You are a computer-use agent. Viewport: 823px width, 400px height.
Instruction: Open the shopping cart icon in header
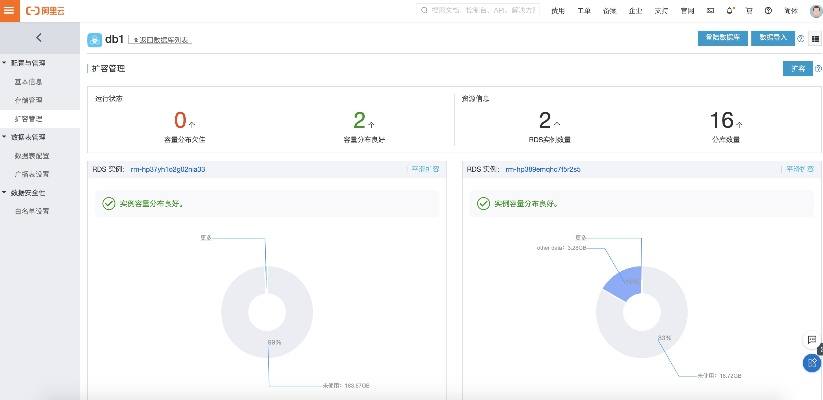[751, 11]
